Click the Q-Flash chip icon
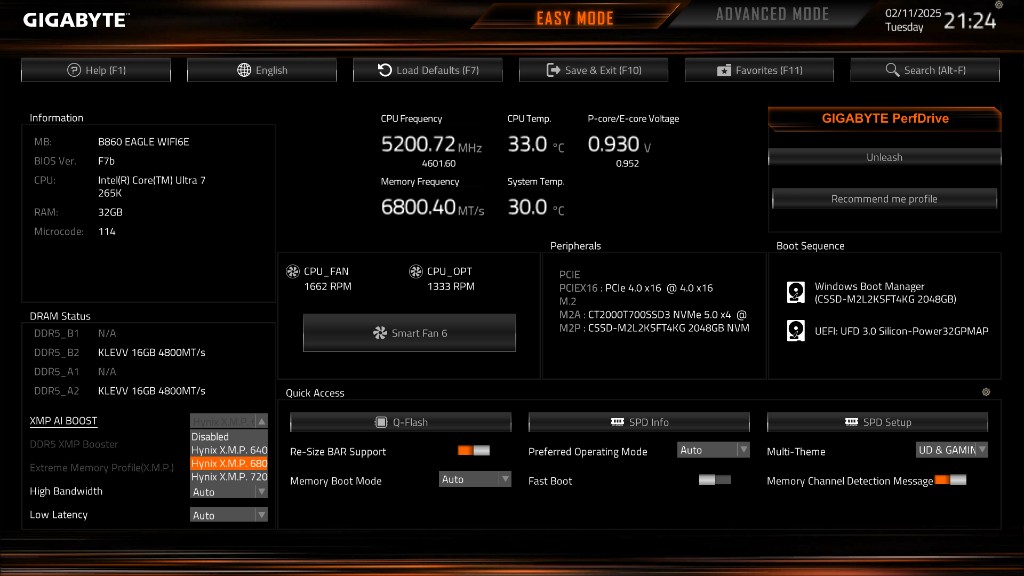Screen dimensions: 1024x576 381,422
